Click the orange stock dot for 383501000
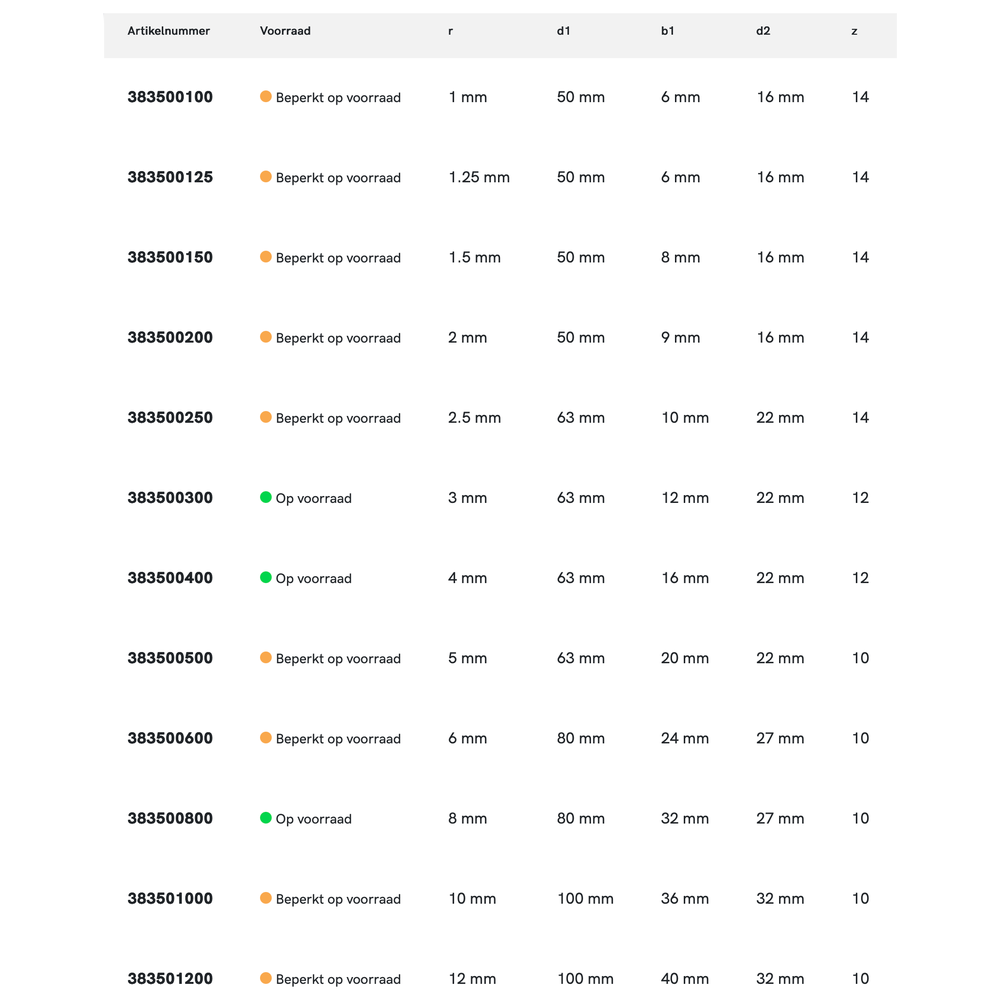Image resolution: width=1000 pixels, height=1000 pixels. point(266,898)
